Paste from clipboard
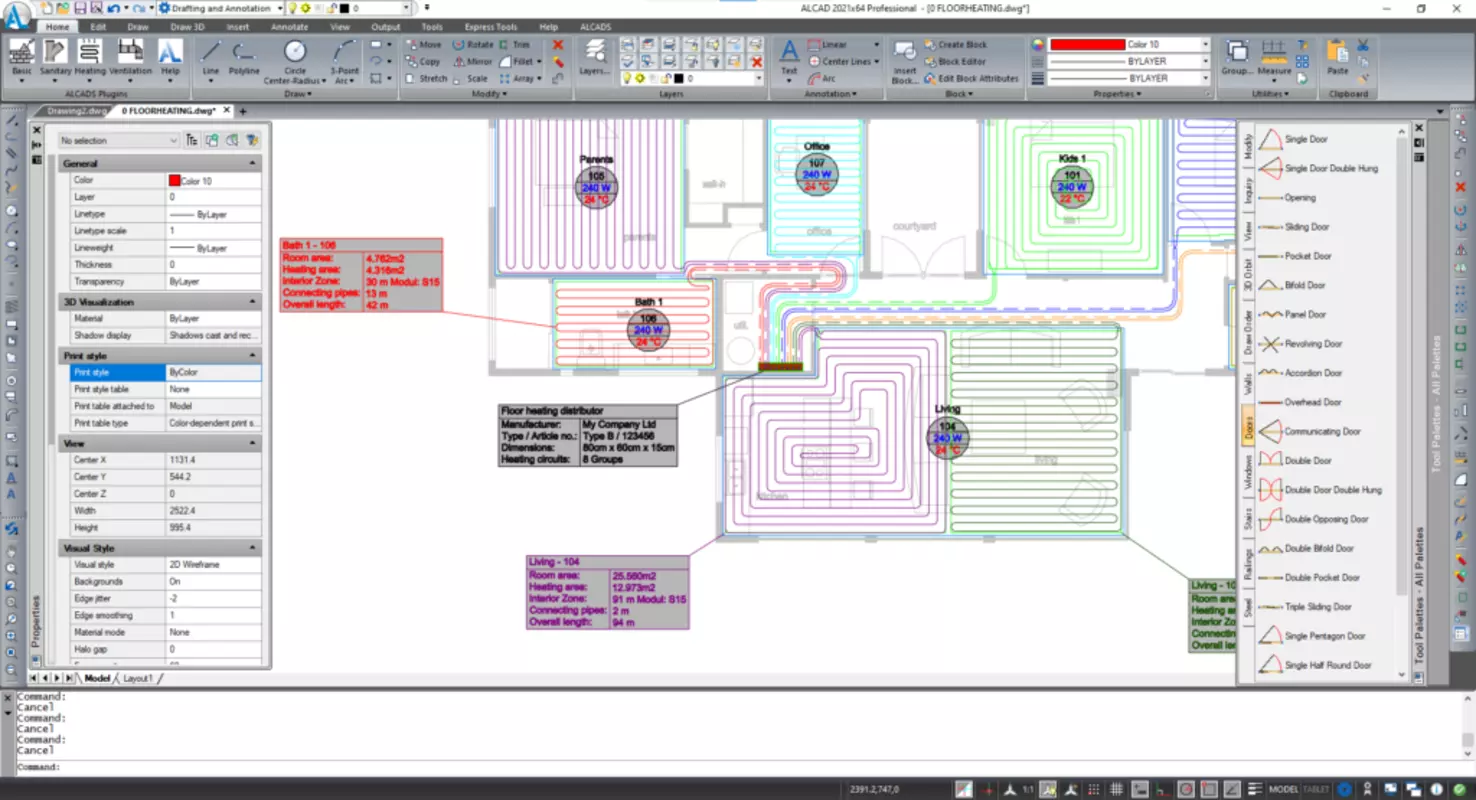The width and height of the screenshot is (1476, 800). coord(1338,58)
